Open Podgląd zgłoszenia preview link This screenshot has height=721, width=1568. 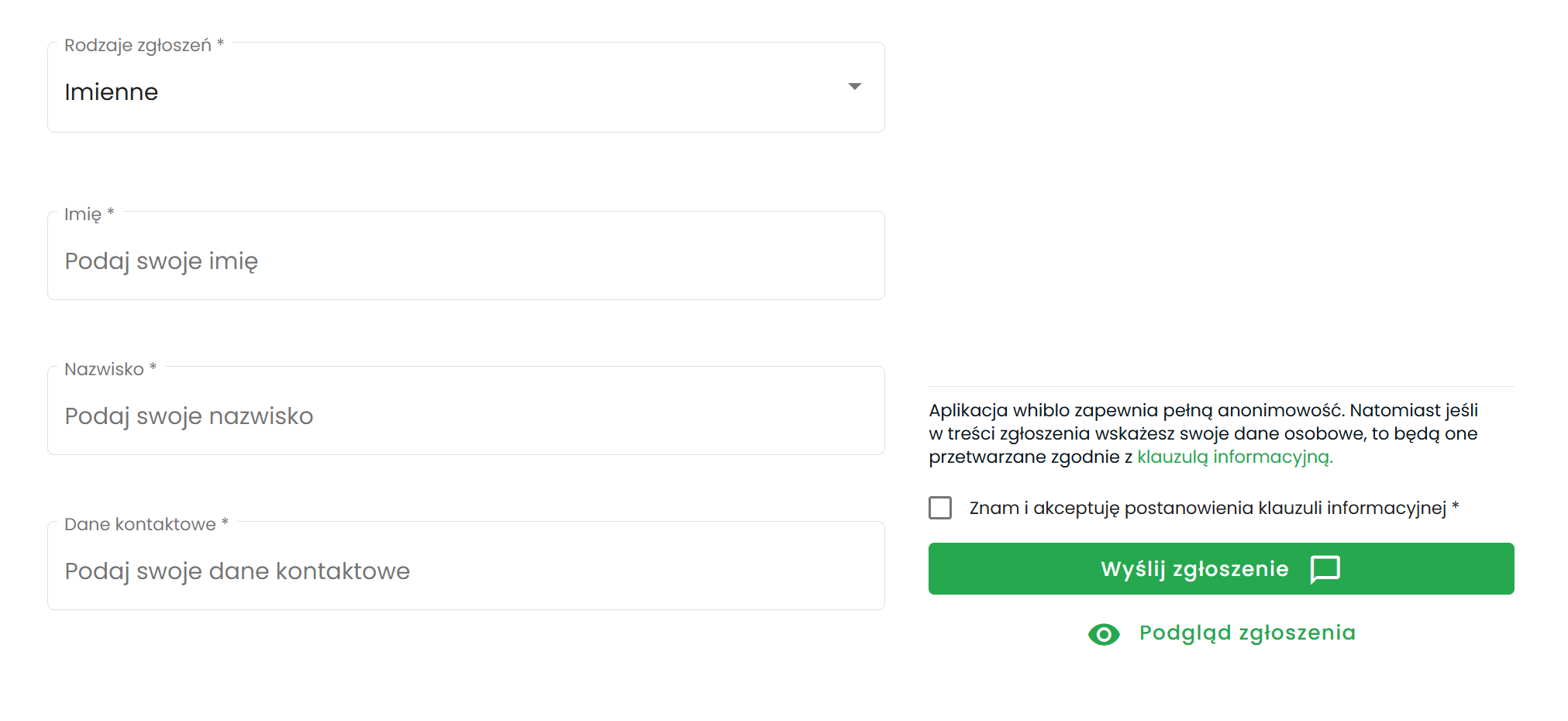pyautogui.click(x=1246, y=633)
